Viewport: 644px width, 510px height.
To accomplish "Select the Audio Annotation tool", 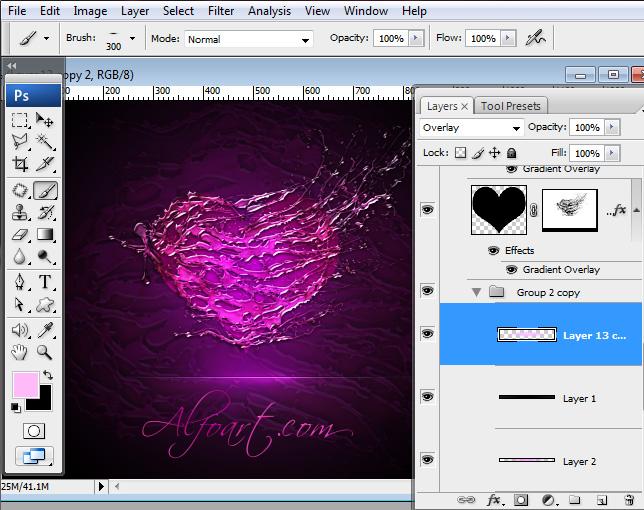I will (20, 330).
